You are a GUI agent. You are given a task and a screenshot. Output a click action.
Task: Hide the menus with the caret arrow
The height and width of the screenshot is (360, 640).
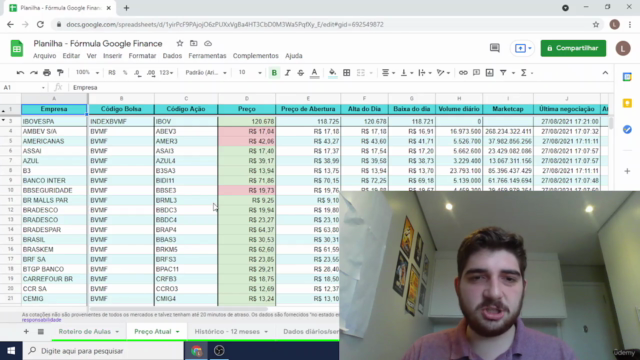(x=605, y=73)
